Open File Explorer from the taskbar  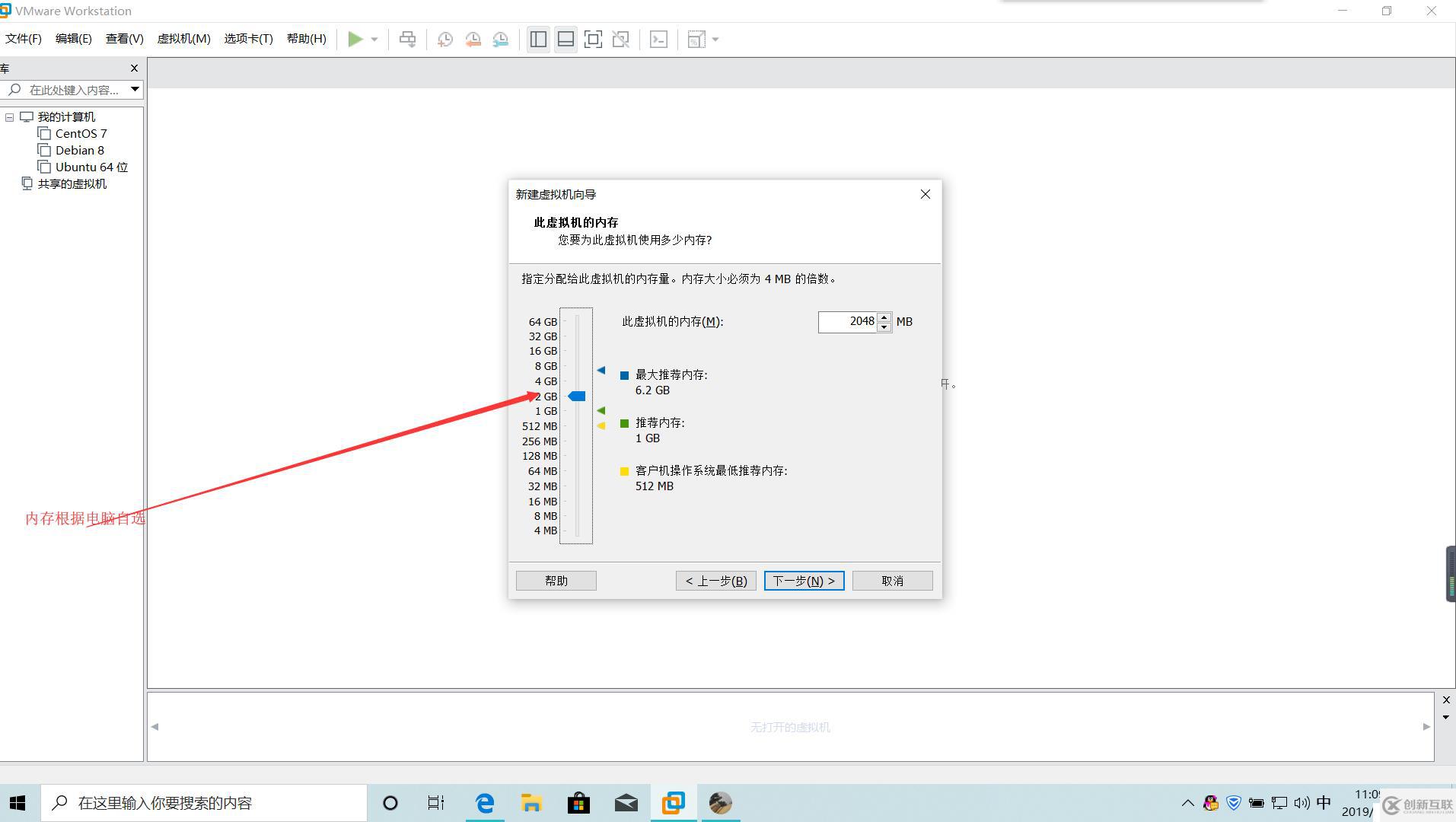[531, 803]
